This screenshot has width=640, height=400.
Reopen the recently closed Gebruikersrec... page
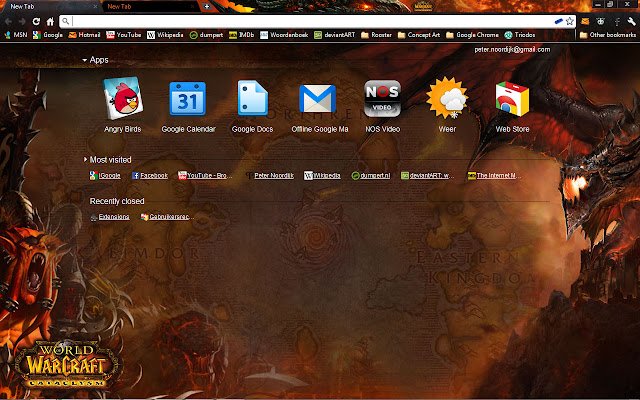tap(167, 217)
